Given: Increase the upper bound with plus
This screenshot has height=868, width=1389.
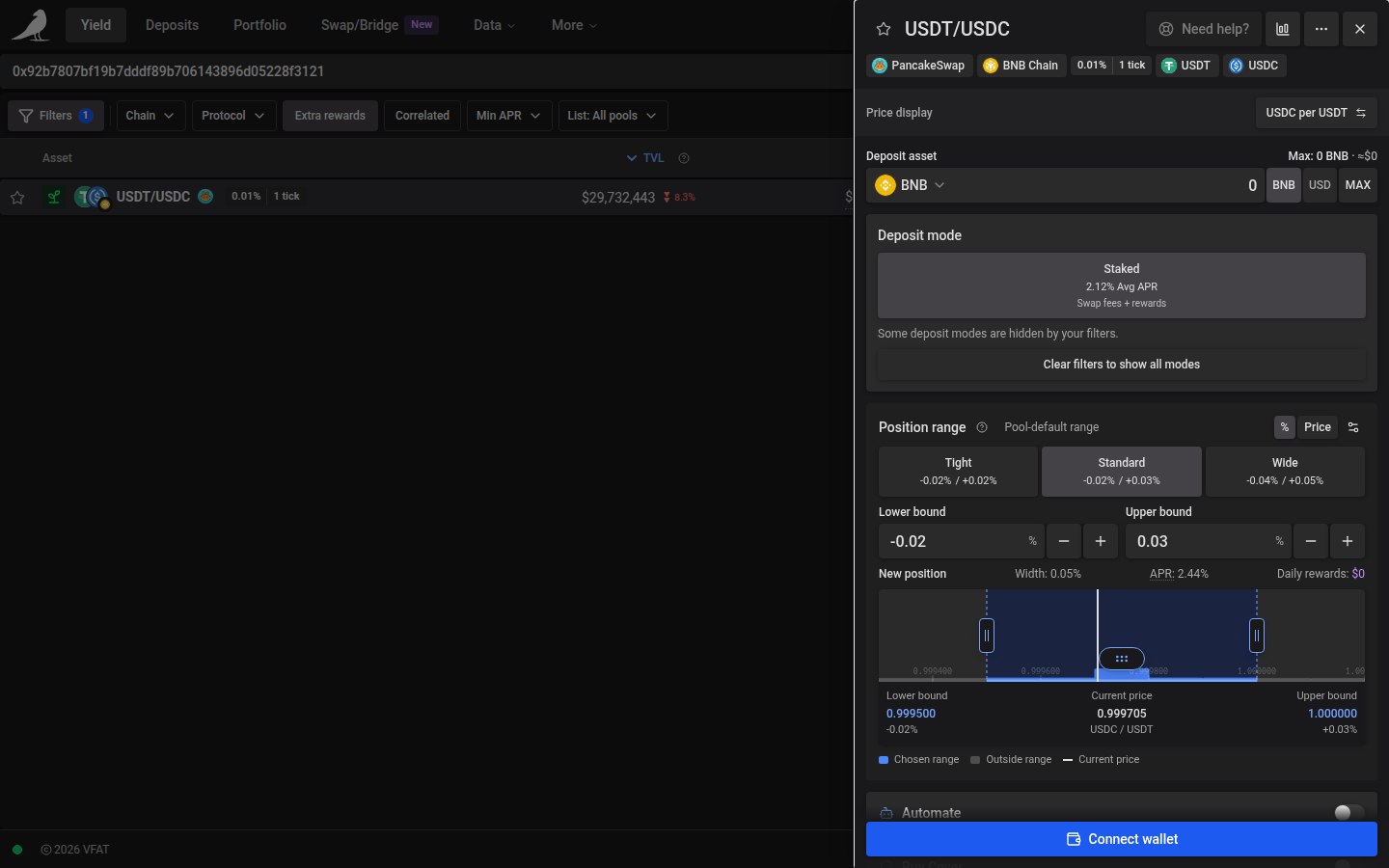Looking at the screenshot, I should (x=1348, y=542).
